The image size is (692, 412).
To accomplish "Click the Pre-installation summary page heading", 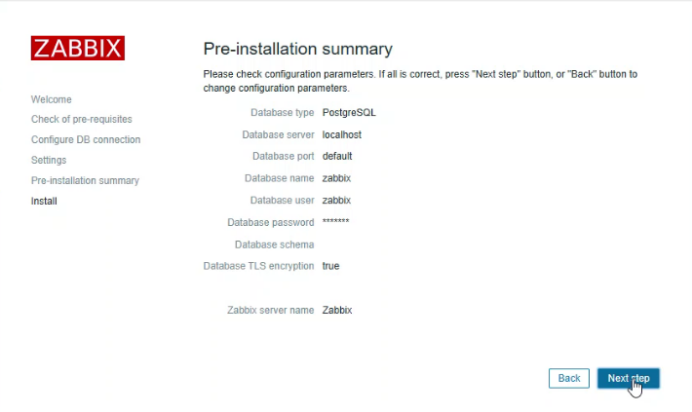I will pyautogui.click(x=298, y=49).
